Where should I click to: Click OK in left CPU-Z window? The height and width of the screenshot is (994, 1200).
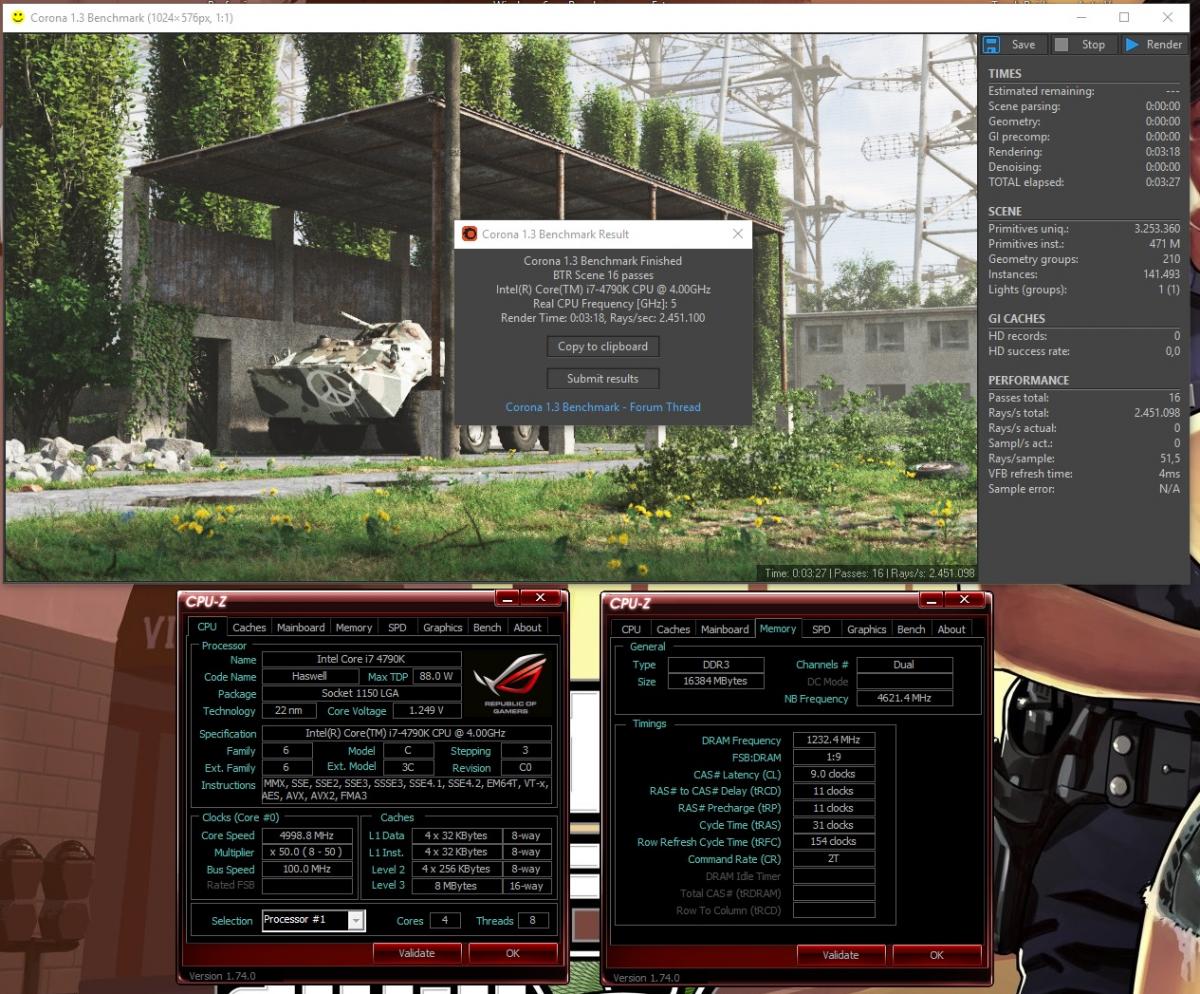(513, 953)
